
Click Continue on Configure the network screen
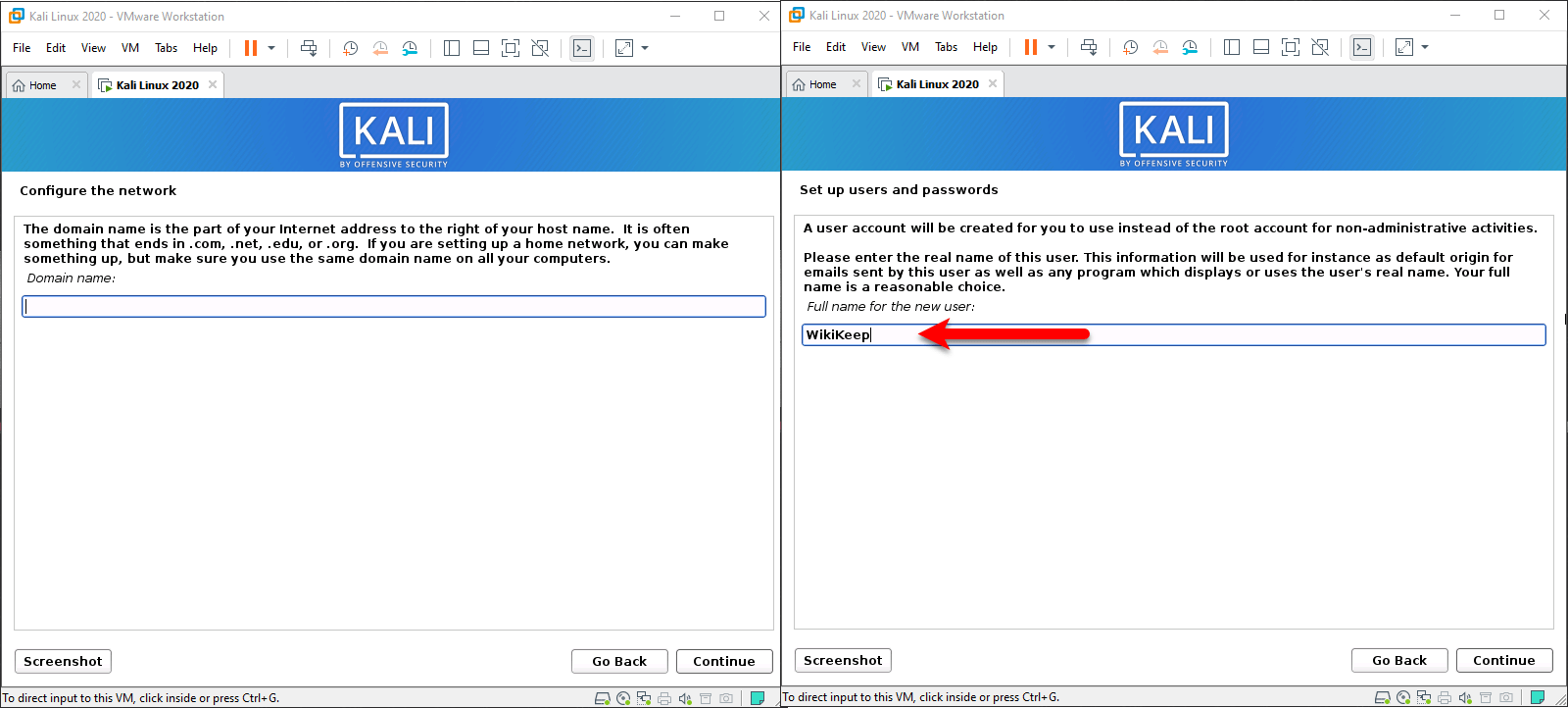tap(724, 662)
